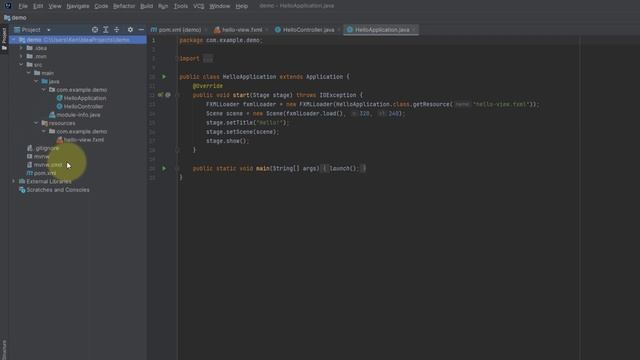Open Structure tool window side button

[4, 349]
